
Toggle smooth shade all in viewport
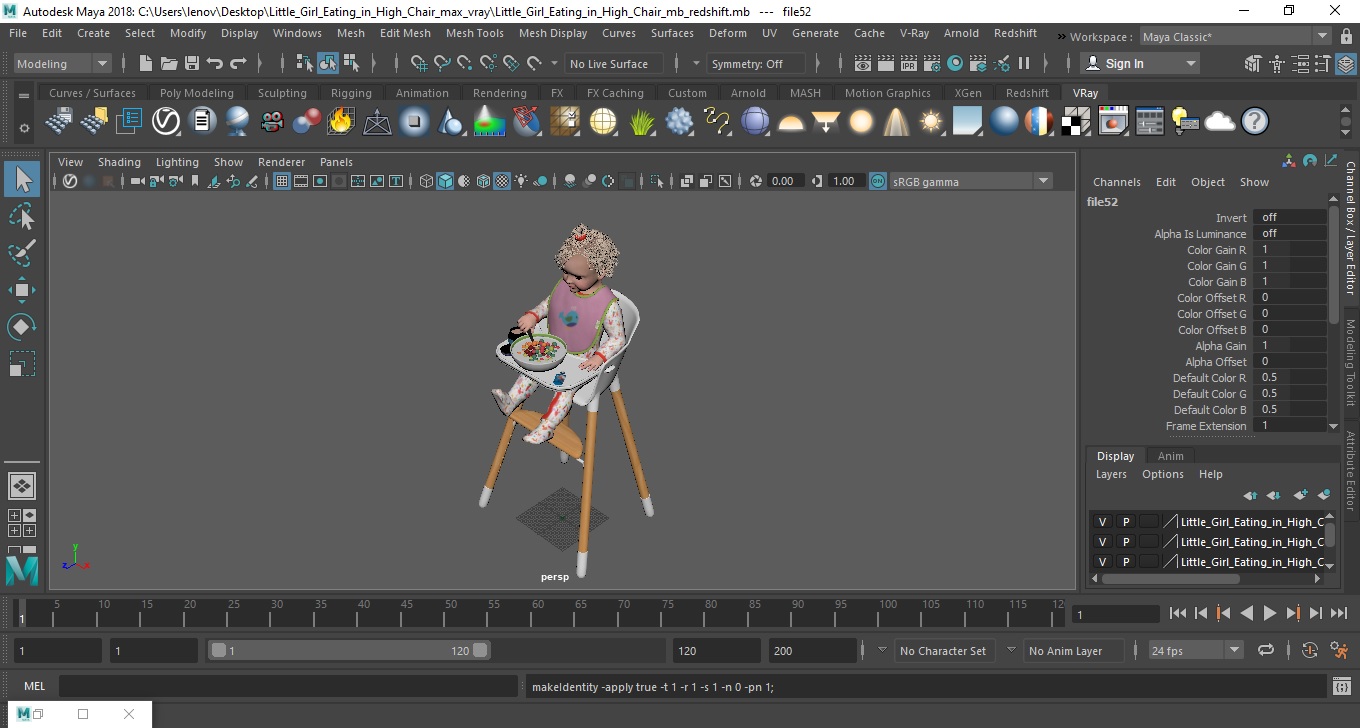[x=445, y=181]
